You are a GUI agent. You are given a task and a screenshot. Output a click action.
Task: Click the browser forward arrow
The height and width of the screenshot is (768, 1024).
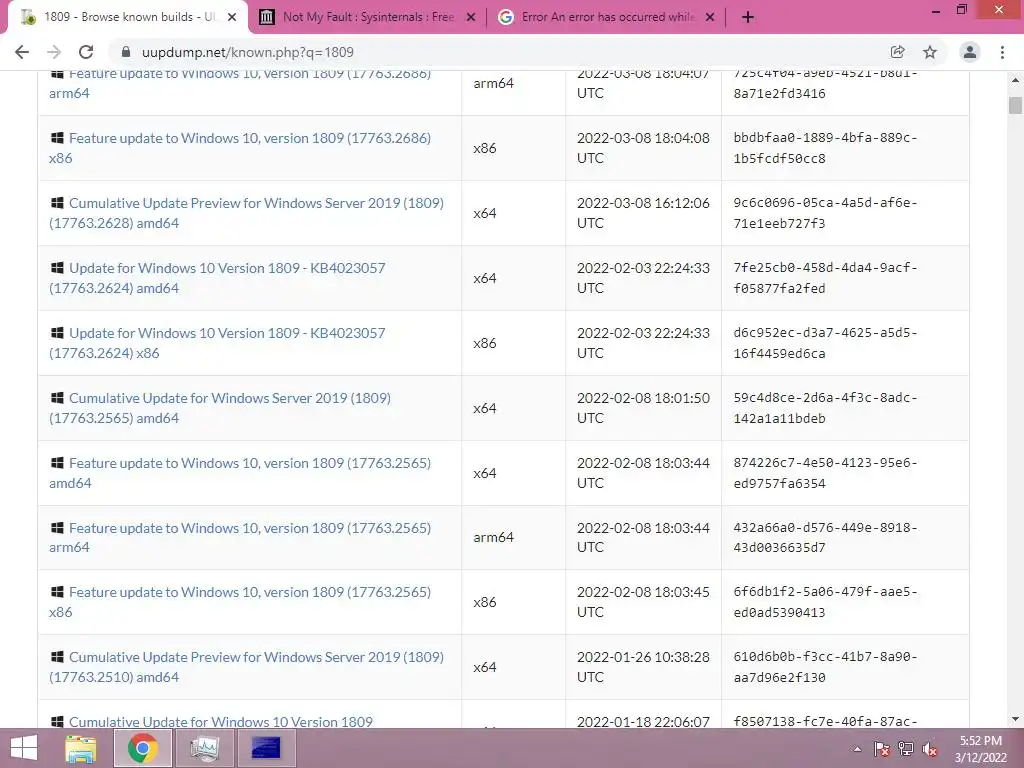[54, 52]
